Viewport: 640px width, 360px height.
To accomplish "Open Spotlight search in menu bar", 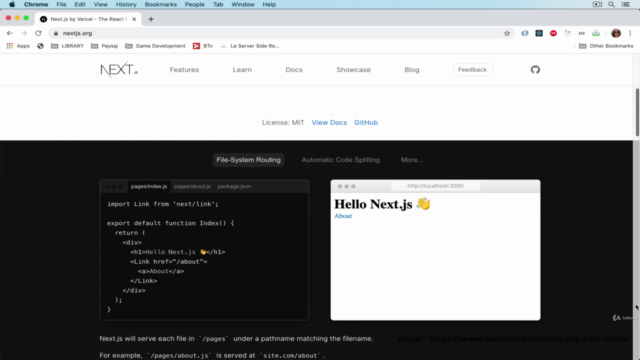I will (611, 4).
